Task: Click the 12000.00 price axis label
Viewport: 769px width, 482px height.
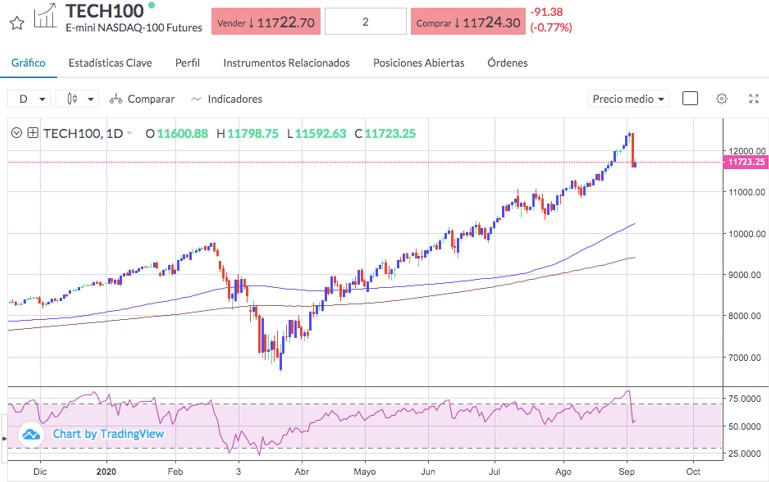Action: pyautogui.click(x=746, y=151)
